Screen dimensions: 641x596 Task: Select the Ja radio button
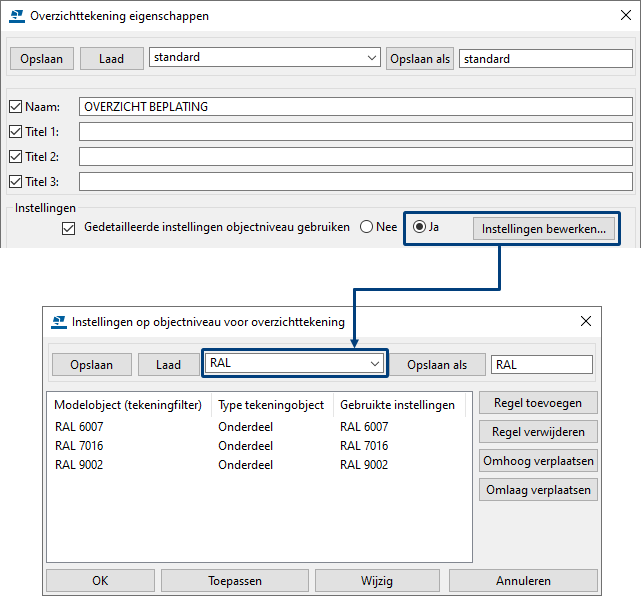(420, 227)
